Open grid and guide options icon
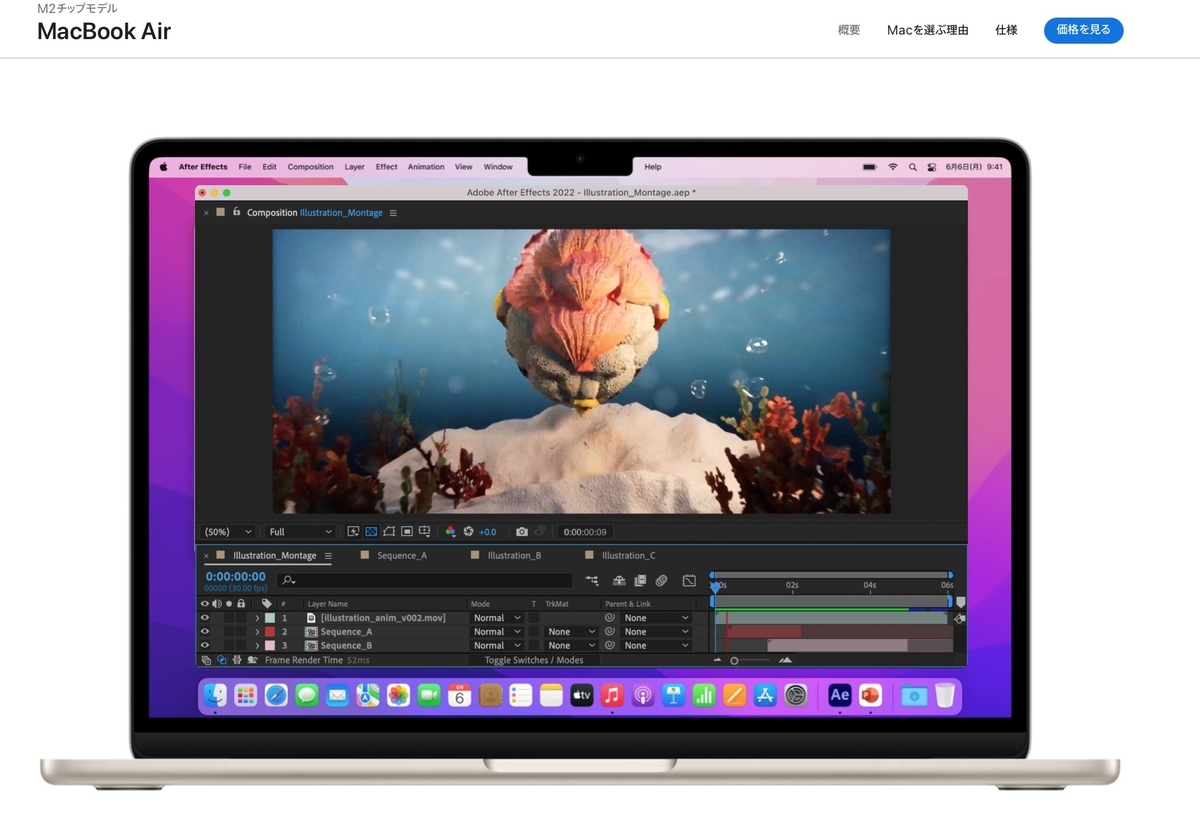 (425, 532)
